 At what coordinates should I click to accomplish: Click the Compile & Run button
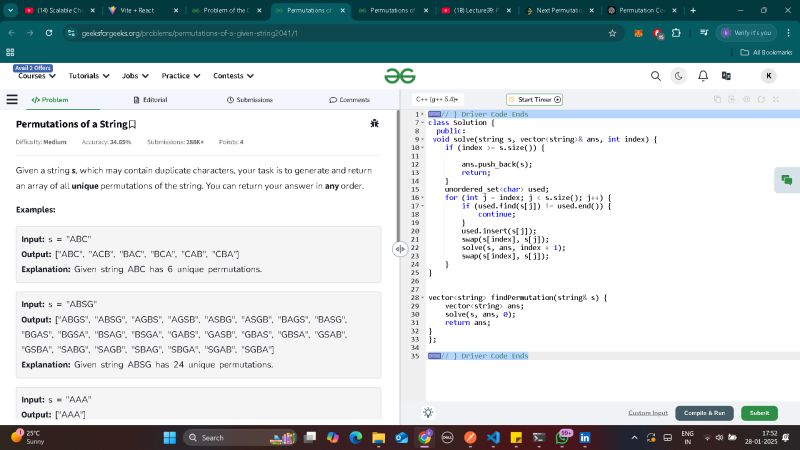[x=704, y=412]
